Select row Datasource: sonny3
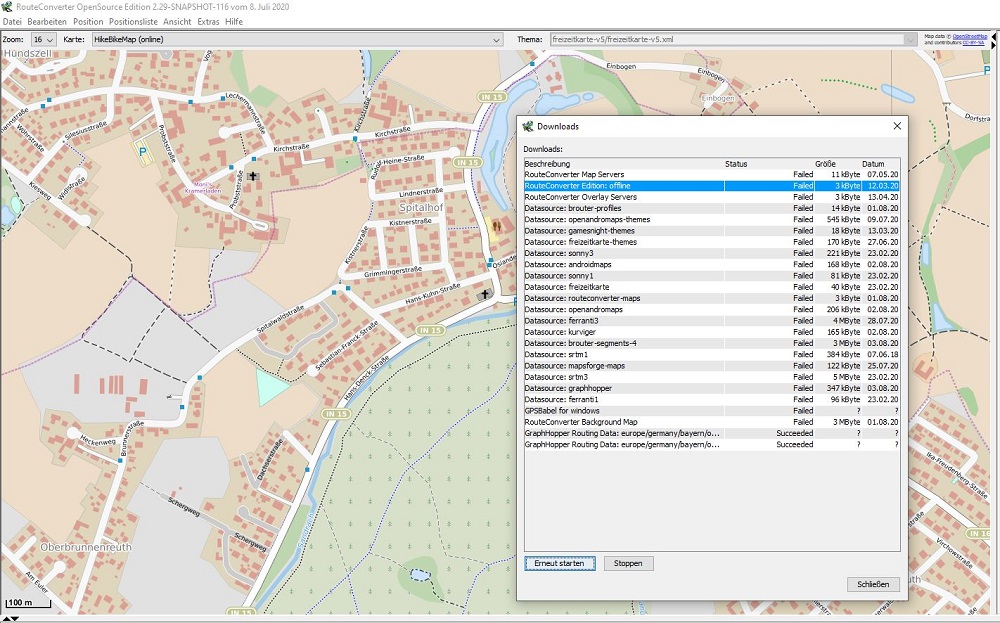The image size is (1000, 623). click(712, 253)
